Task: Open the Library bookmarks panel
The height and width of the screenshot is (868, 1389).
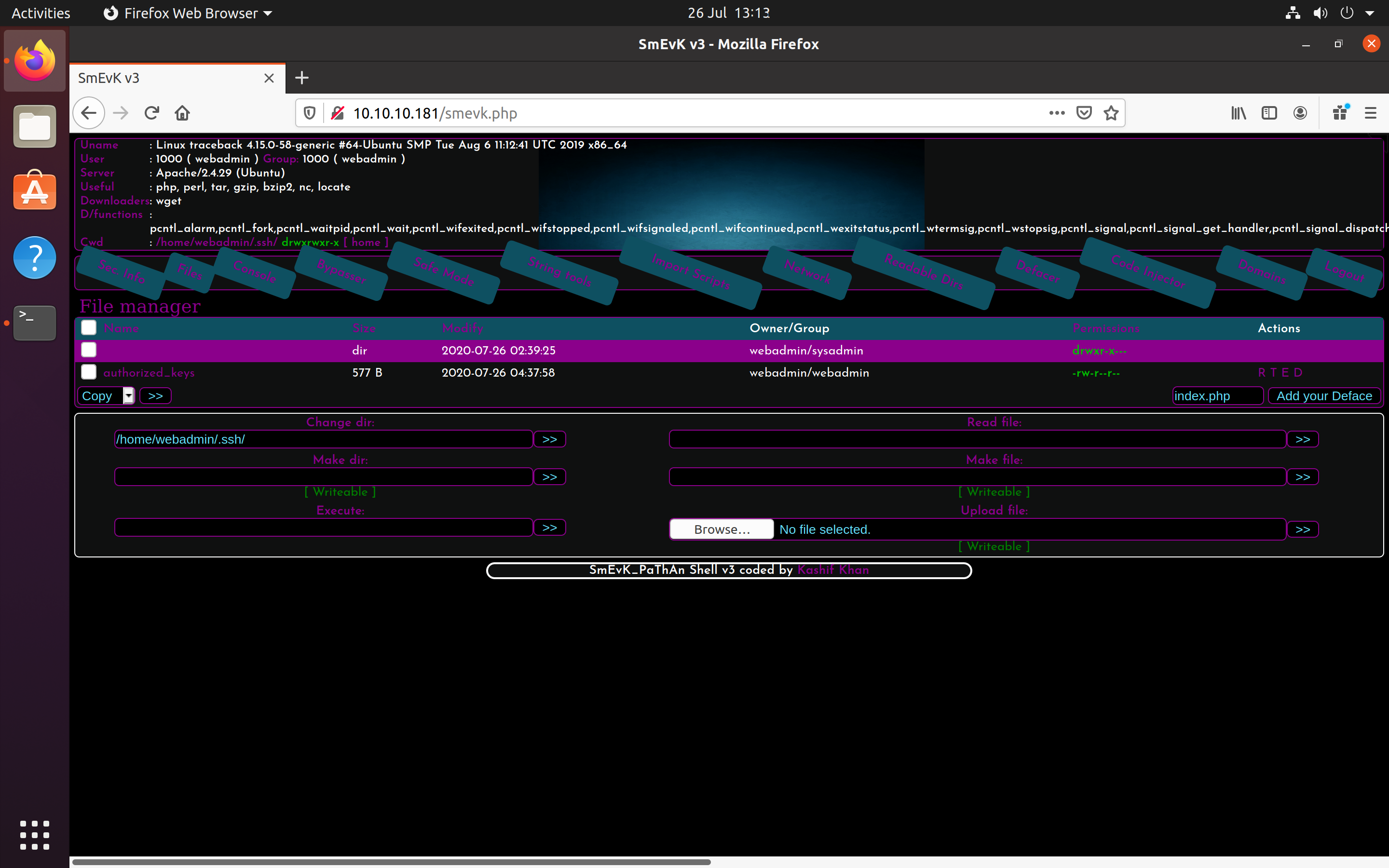Action: (x=1239, y=113)
